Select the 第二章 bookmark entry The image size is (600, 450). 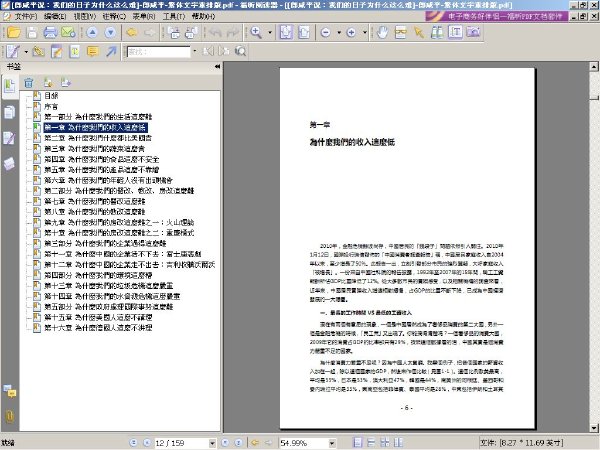tap(98, 138)
